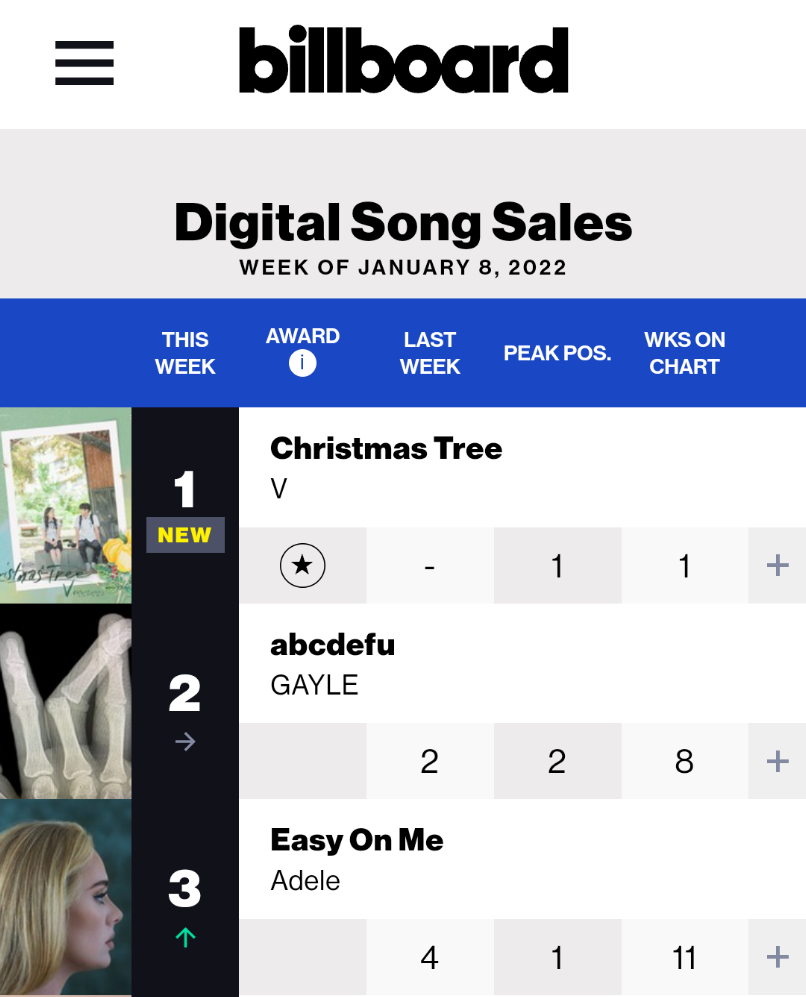Click the abcdefu x-ray cover art
Viewport: 806px width, 997px height.
tap(66, 701)
